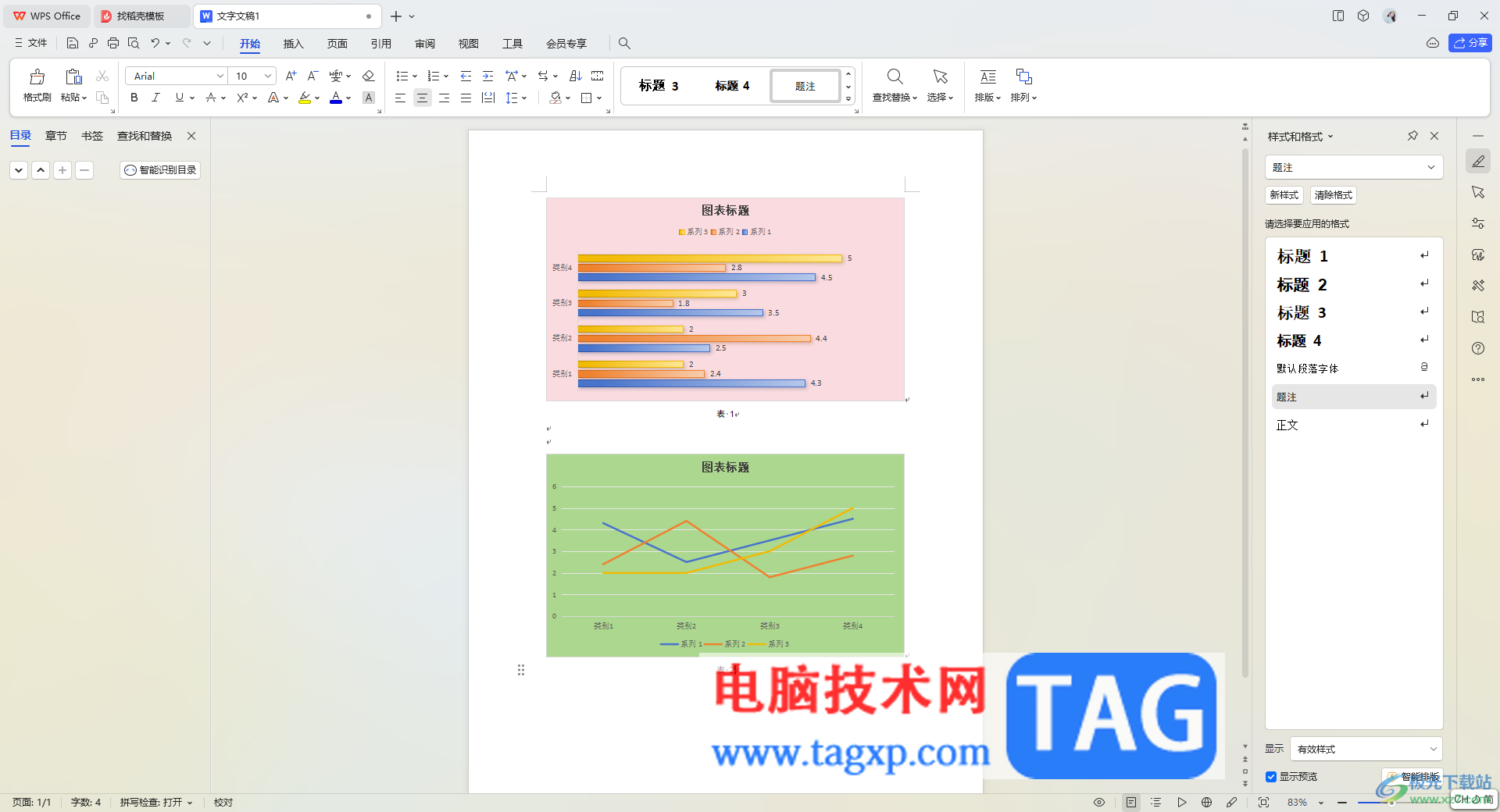Viewport: 1500px width, 812px height.
Task: Click the Clear Formatting eraser icon
Action: click(x=369, y=76)
